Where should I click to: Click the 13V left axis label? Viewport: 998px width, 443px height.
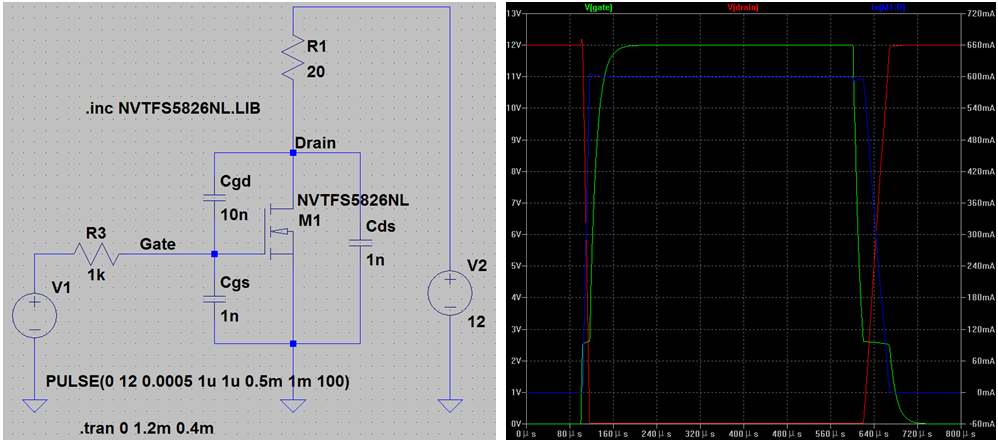coord(514,13)
